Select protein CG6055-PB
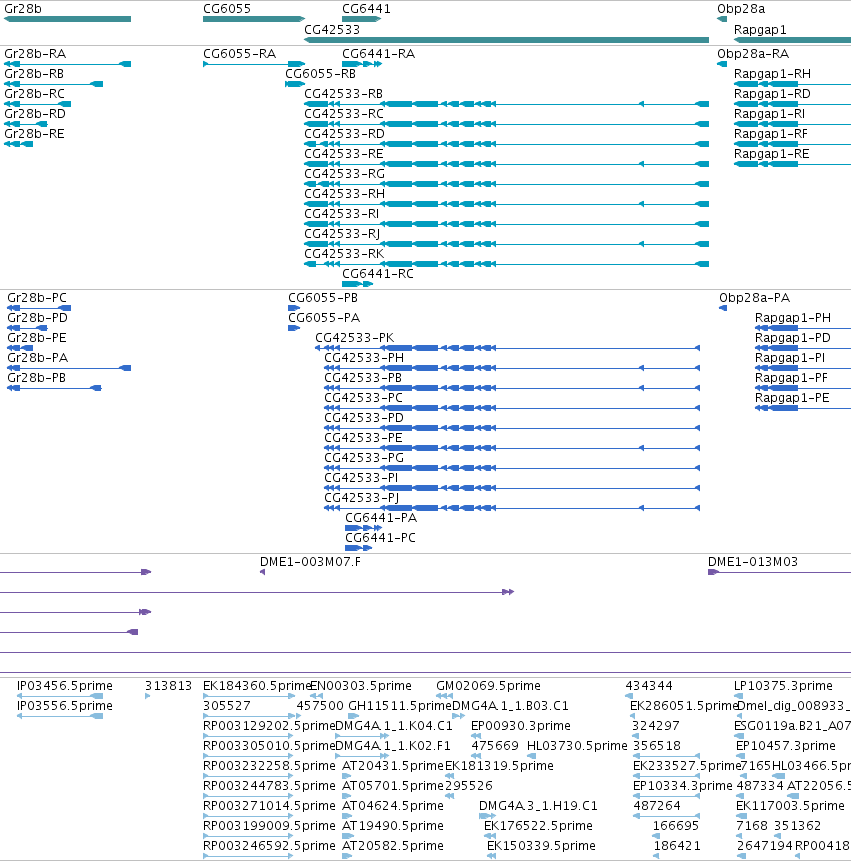851x861 pixels. click(x=323, y=298)
